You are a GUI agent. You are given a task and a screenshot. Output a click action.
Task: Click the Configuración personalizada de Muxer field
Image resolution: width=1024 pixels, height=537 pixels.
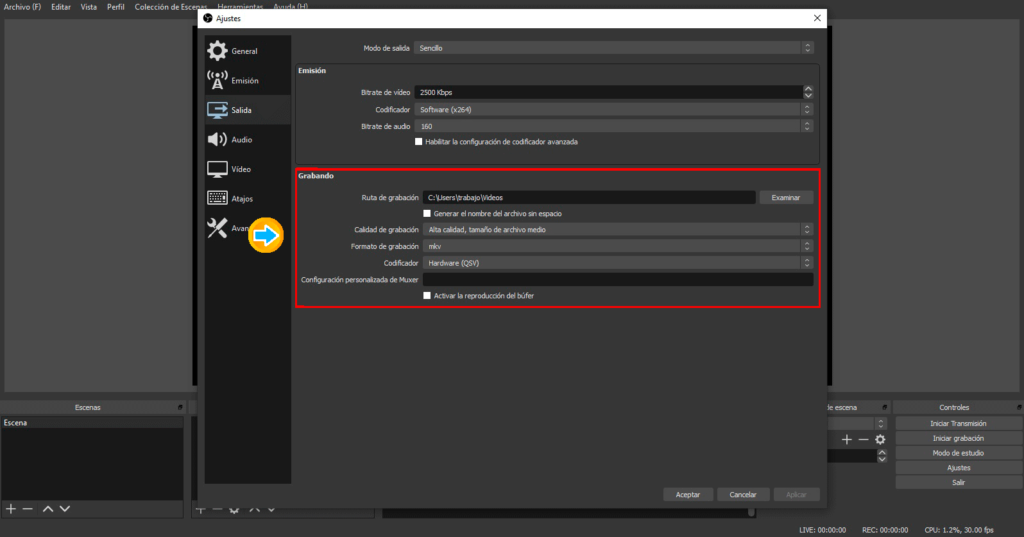click(x=617, y=280)
